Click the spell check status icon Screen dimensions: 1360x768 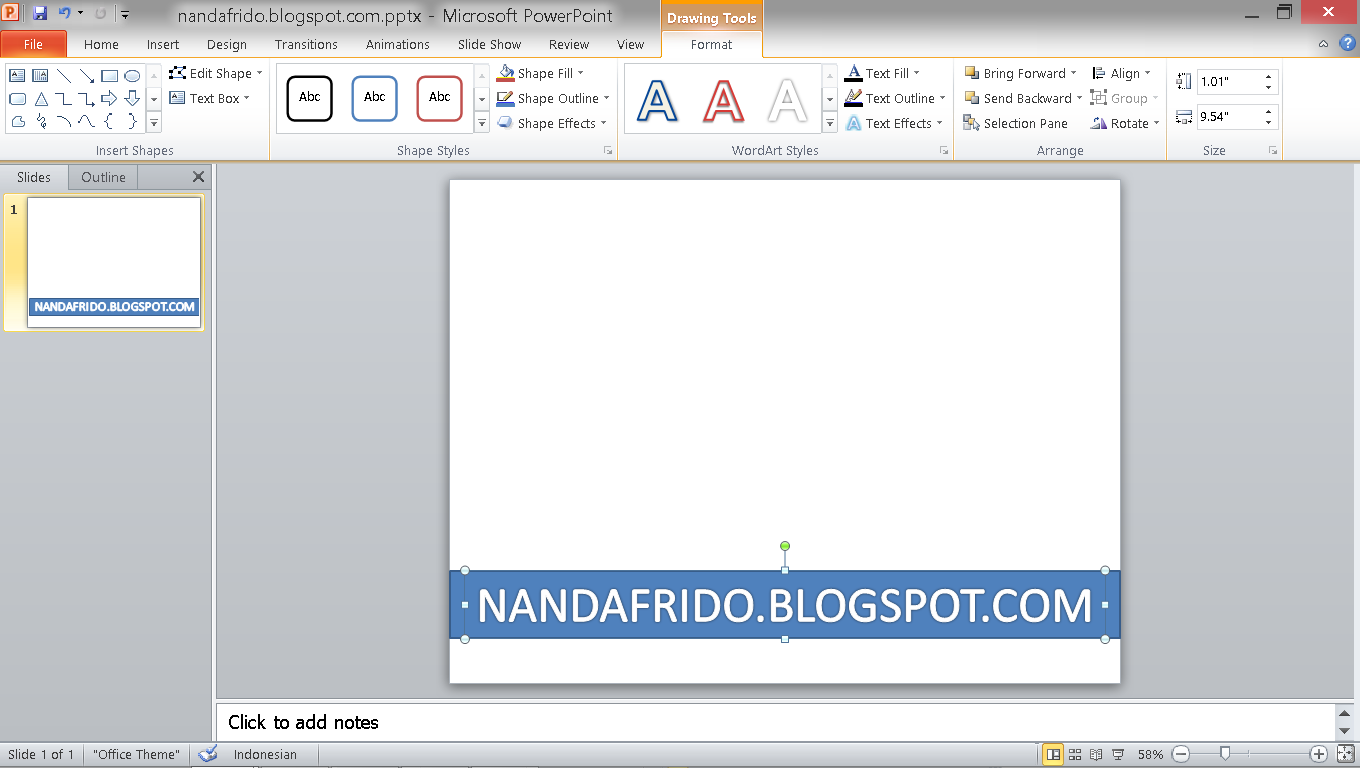click(x=208, y=754)
